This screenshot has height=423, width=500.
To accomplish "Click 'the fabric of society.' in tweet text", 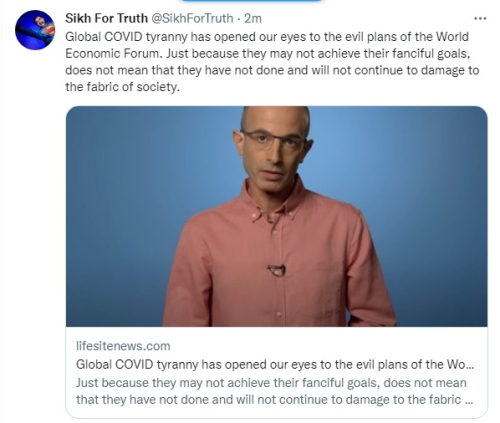I will [x=122, y=87].
